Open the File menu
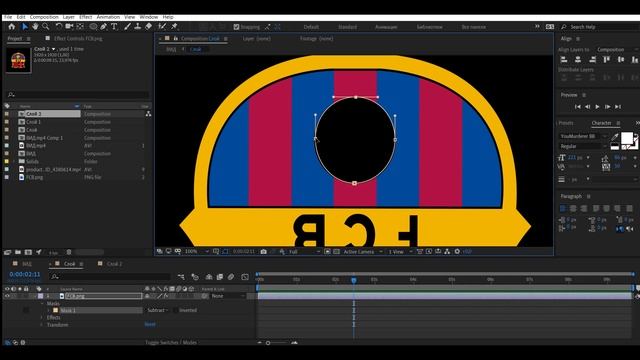This screenshot has width=640, height=360. pyautogui.click(x=8, y=17)
